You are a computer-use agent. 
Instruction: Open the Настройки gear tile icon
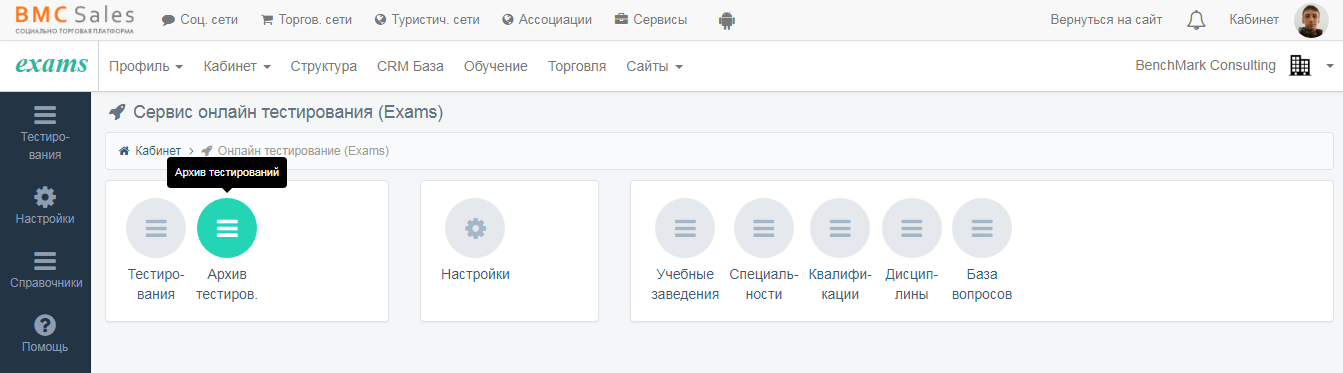(x=475, y=229)
